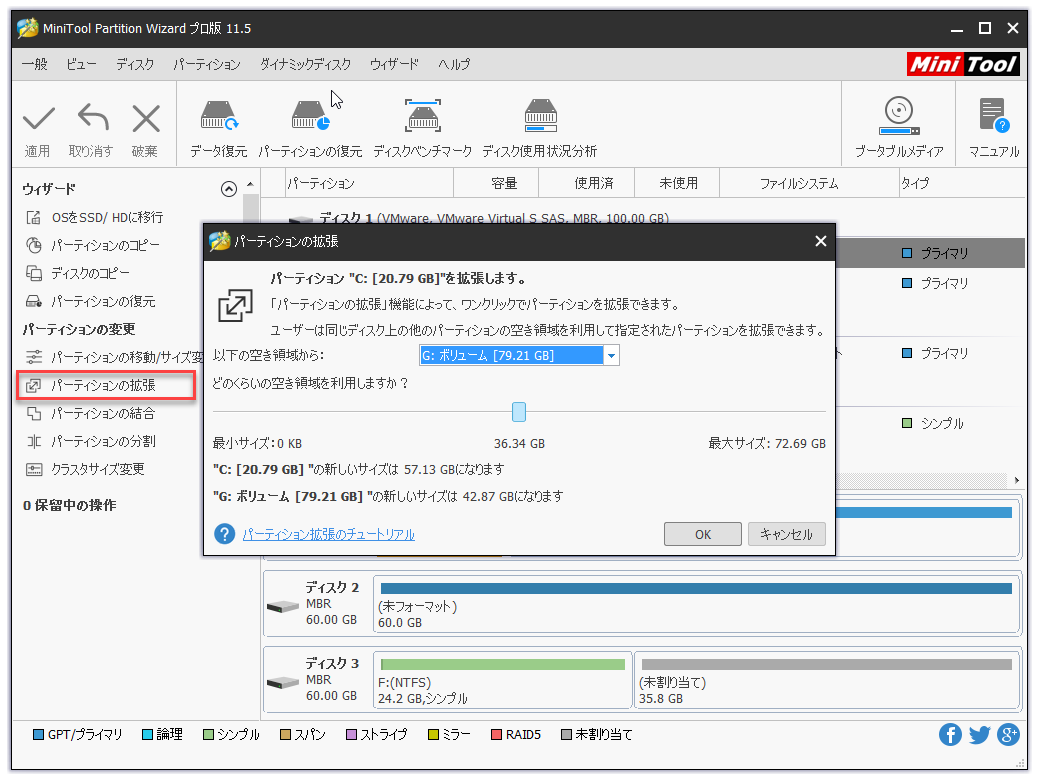Click the 取り消す (Undo) arrow icon
Screen dimensions: 1041x779
pyautogui.click(x=93, y=118)
